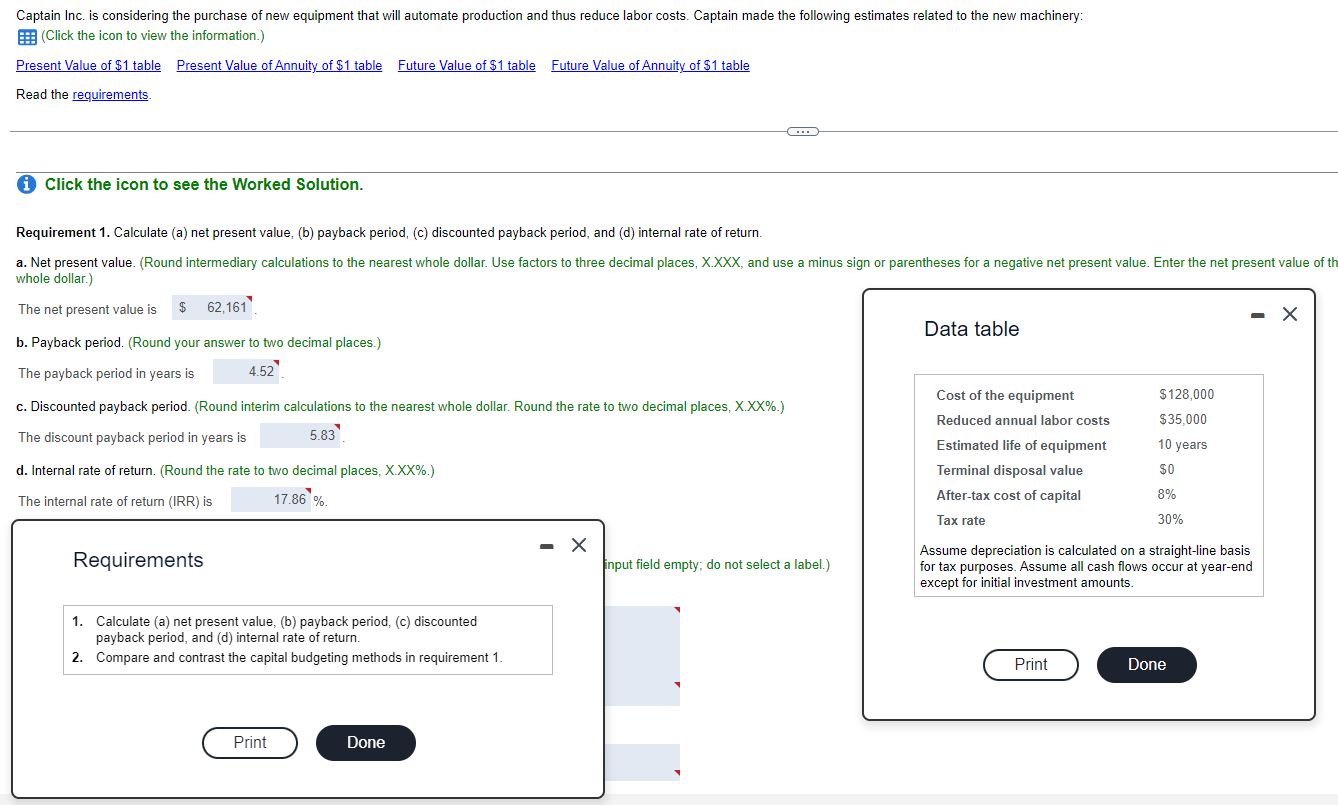Minimize the Data table dialog

pyautogui.click(x=1257, y=313)
